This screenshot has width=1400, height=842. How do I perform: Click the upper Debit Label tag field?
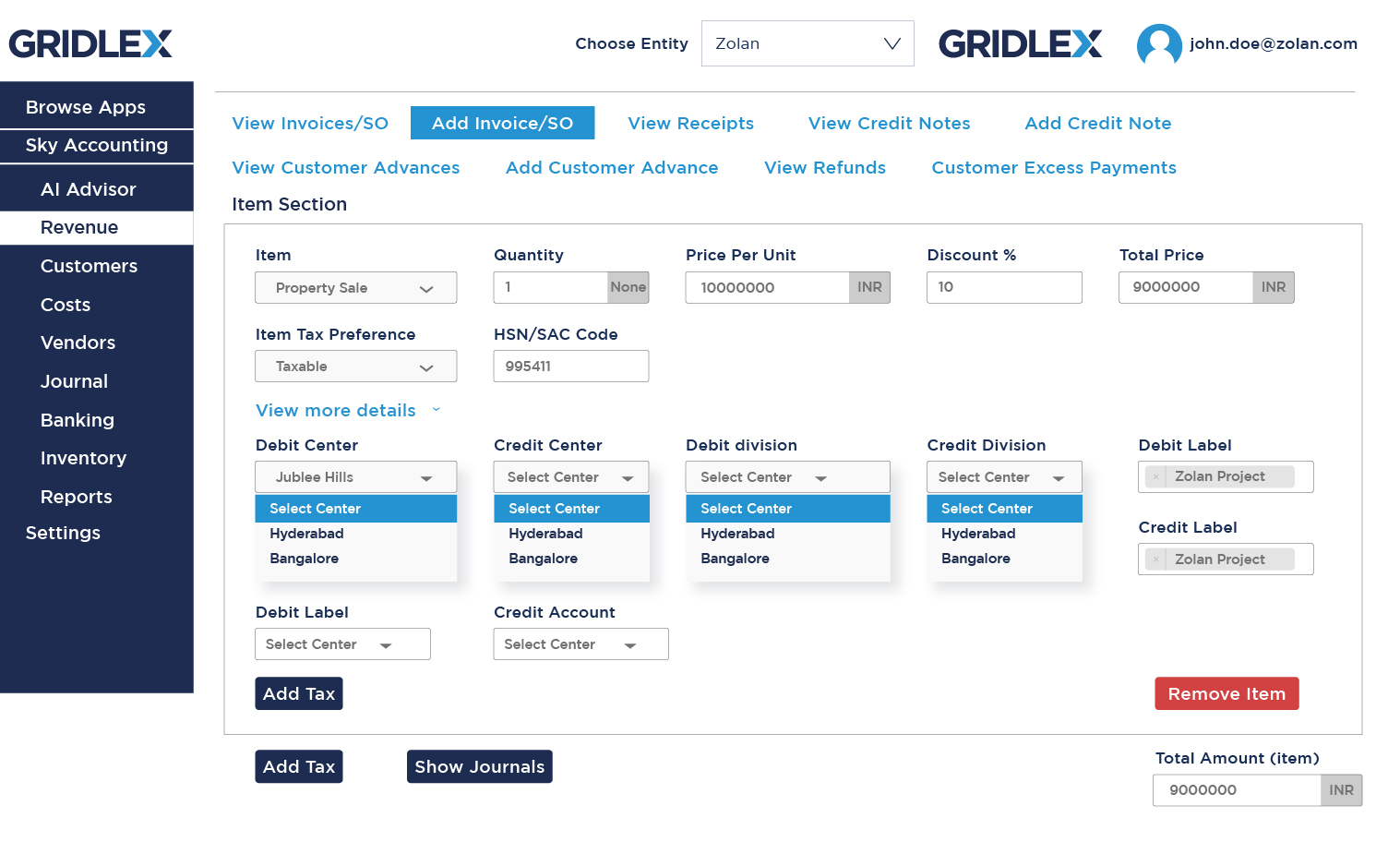click(x=1226, y=477)
